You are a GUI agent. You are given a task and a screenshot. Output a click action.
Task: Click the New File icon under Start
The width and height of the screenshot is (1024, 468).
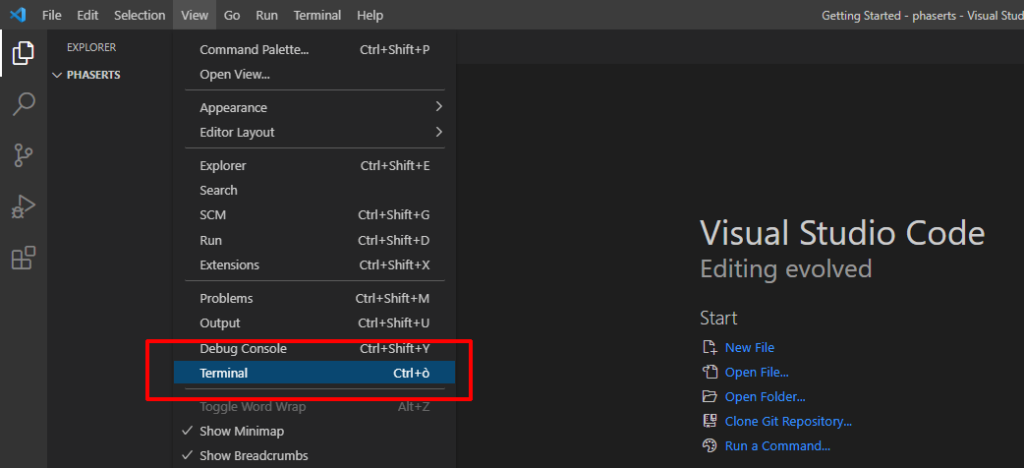(x=709, y=347)
